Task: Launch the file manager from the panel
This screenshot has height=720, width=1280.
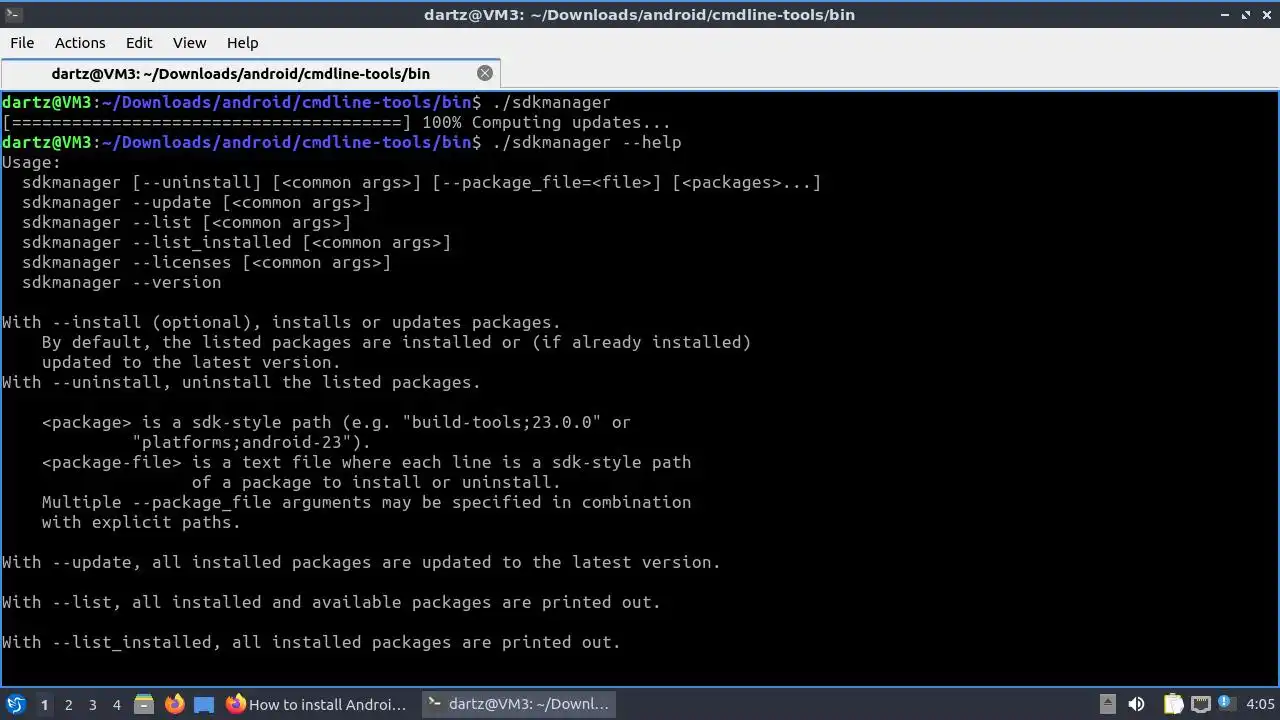Action: [144, 704]
